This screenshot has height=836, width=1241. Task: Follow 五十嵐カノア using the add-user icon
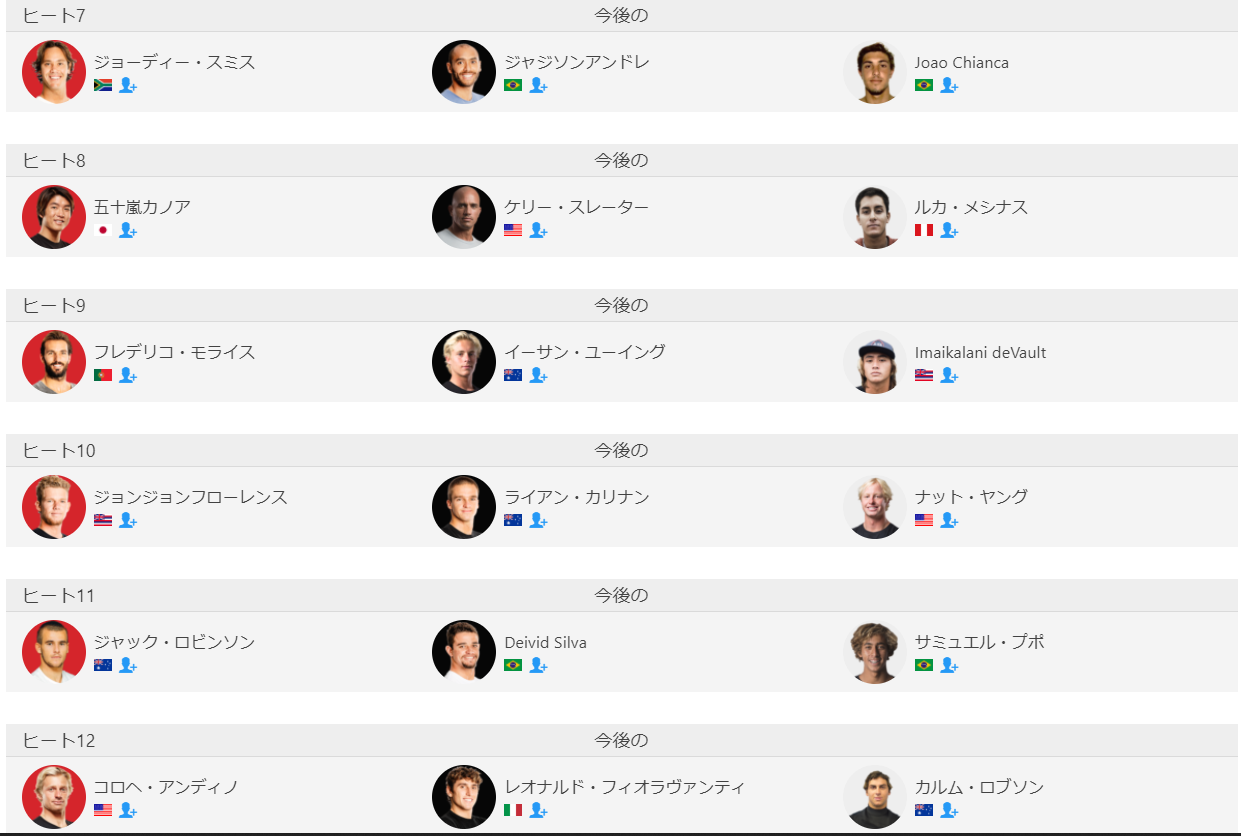(128, 231)
